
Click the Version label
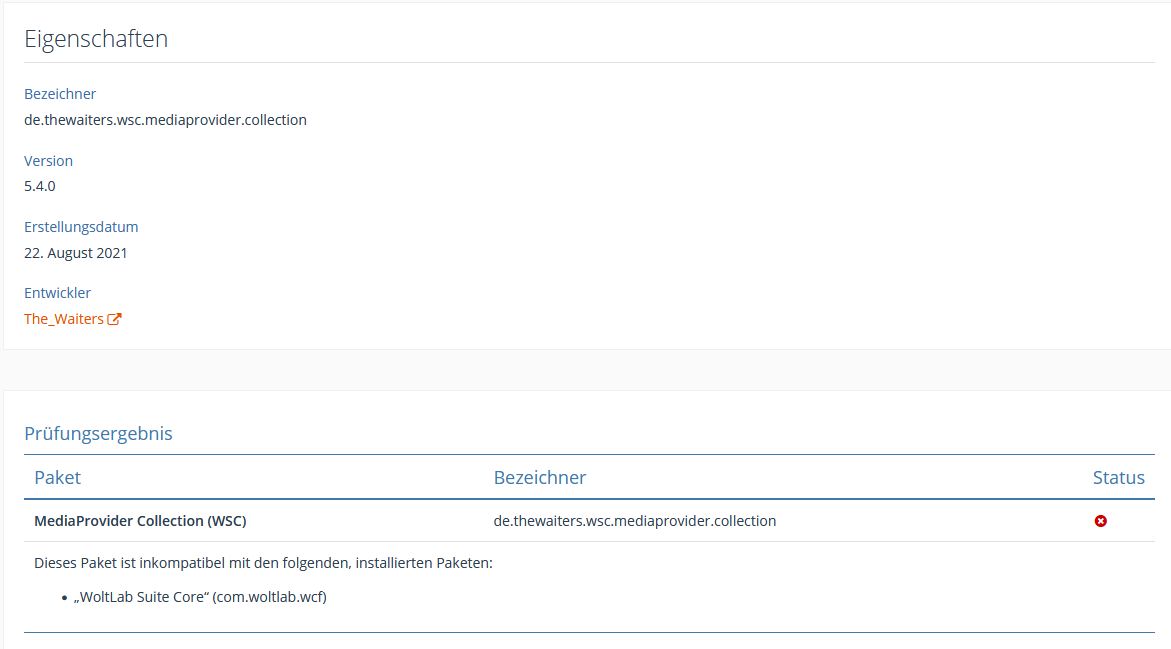click(48, 161)
